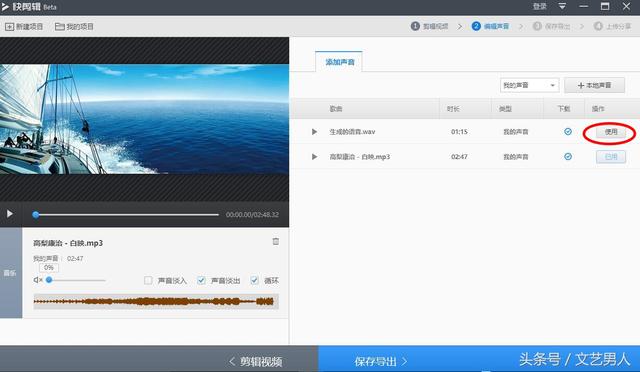Preview play 生成的语音.wav
This screenshot has height=372, width=640.
pyautogui.click(x=314, y=132)
